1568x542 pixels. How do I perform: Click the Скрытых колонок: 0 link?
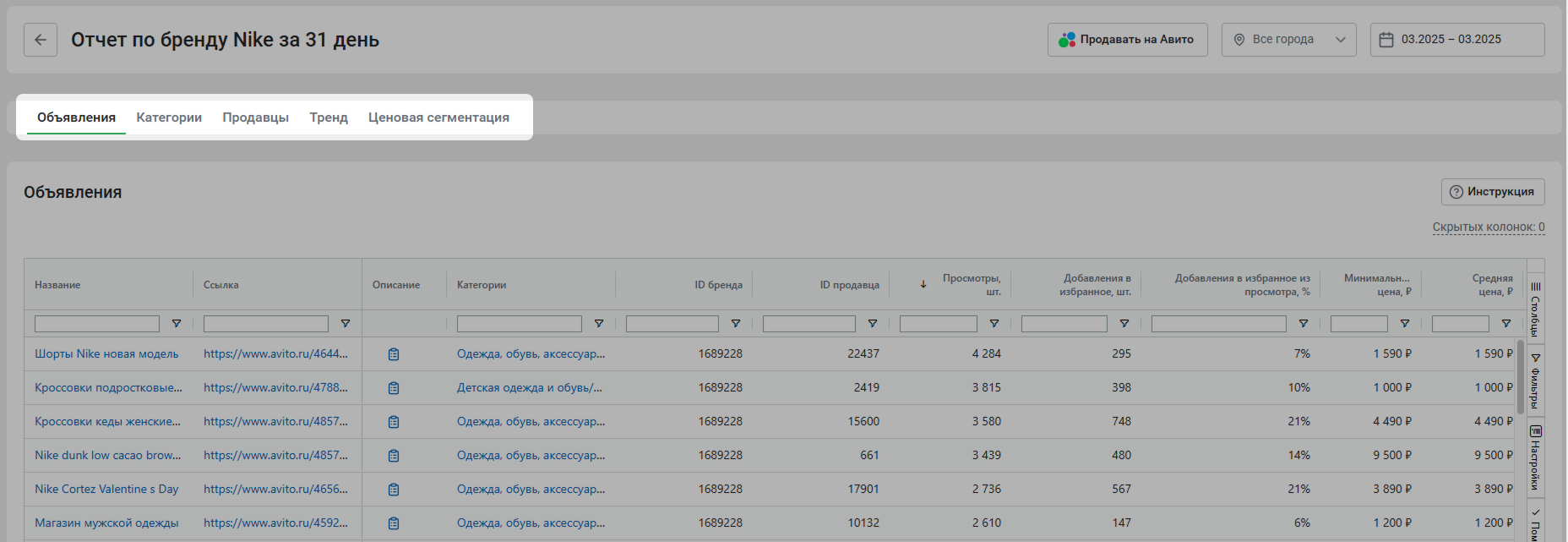(x=1489, y=227)
